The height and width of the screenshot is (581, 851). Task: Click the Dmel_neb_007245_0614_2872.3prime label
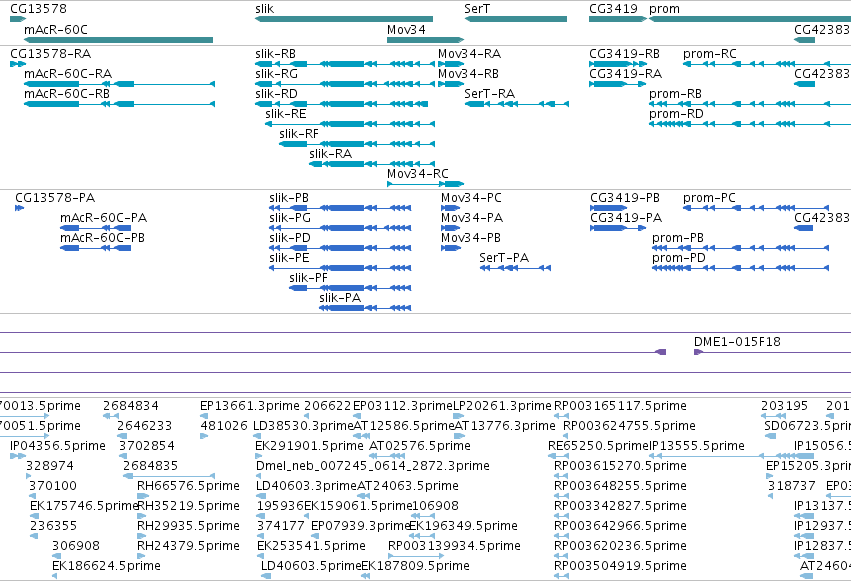pyautogui.click(x=373, y=466)
